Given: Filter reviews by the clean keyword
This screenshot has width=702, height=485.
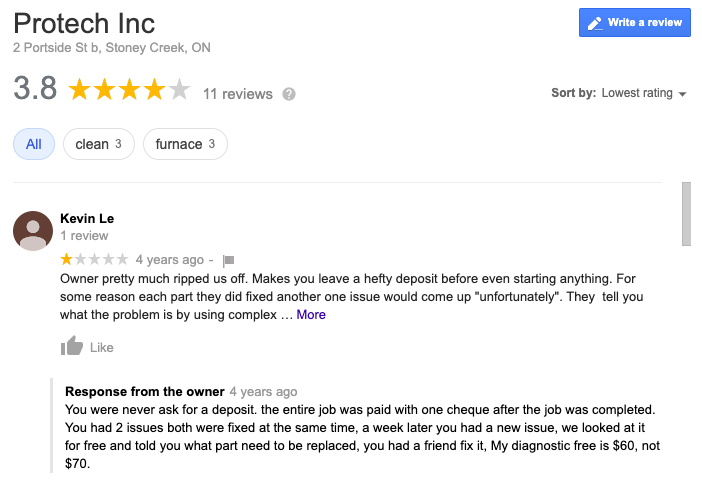Looking at the screenshot, I should click(x=98, y=144).
